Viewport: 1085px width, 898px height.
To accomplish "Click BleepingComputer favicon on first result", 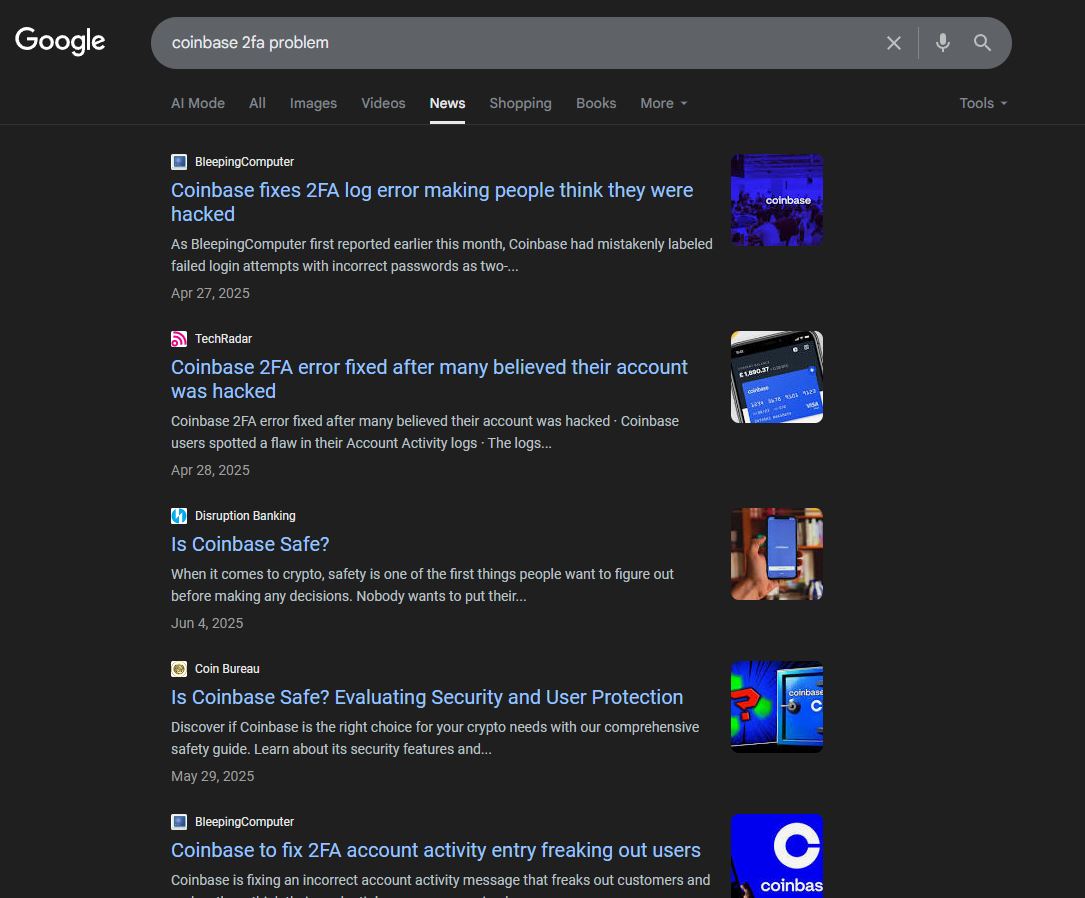I will 179,162.
